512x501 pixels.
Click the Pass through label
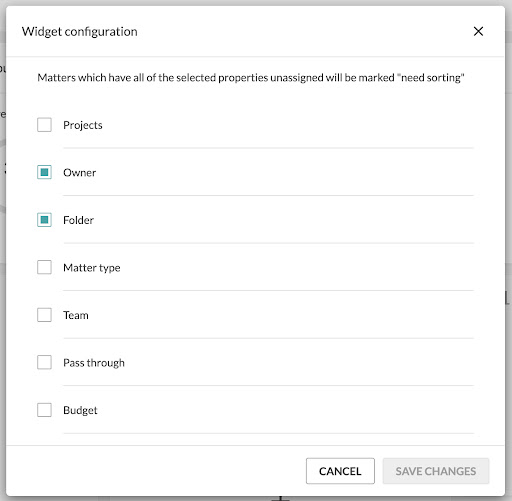(x=94, y=363)
